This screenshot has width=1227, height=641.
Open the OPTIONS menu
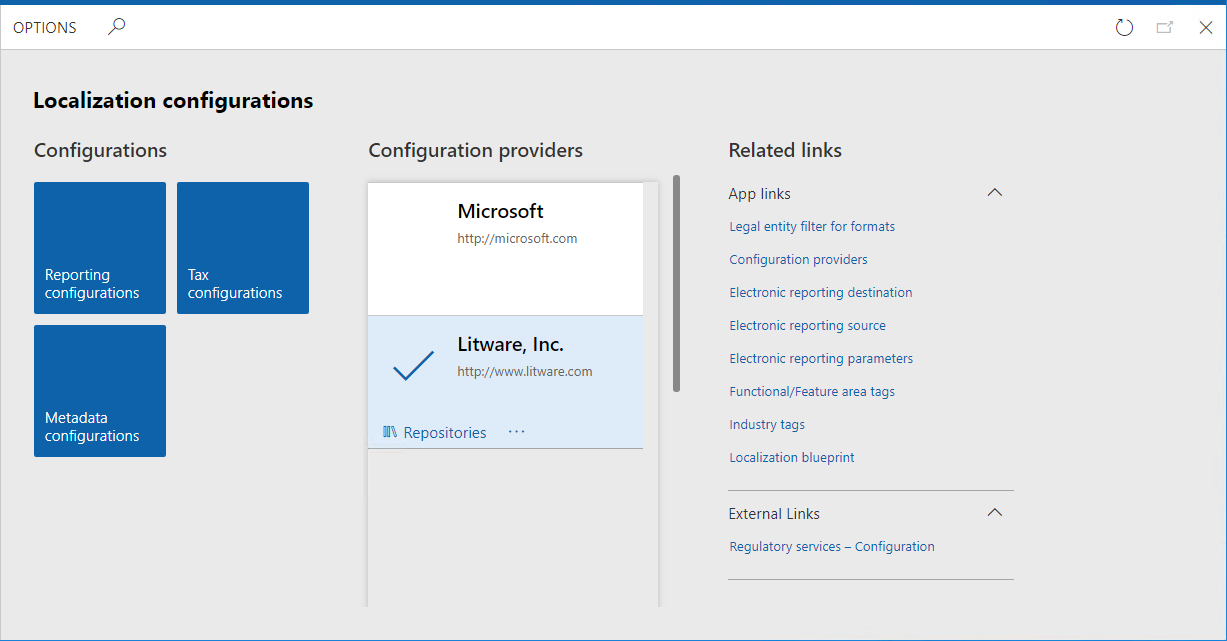coord(45,28)
